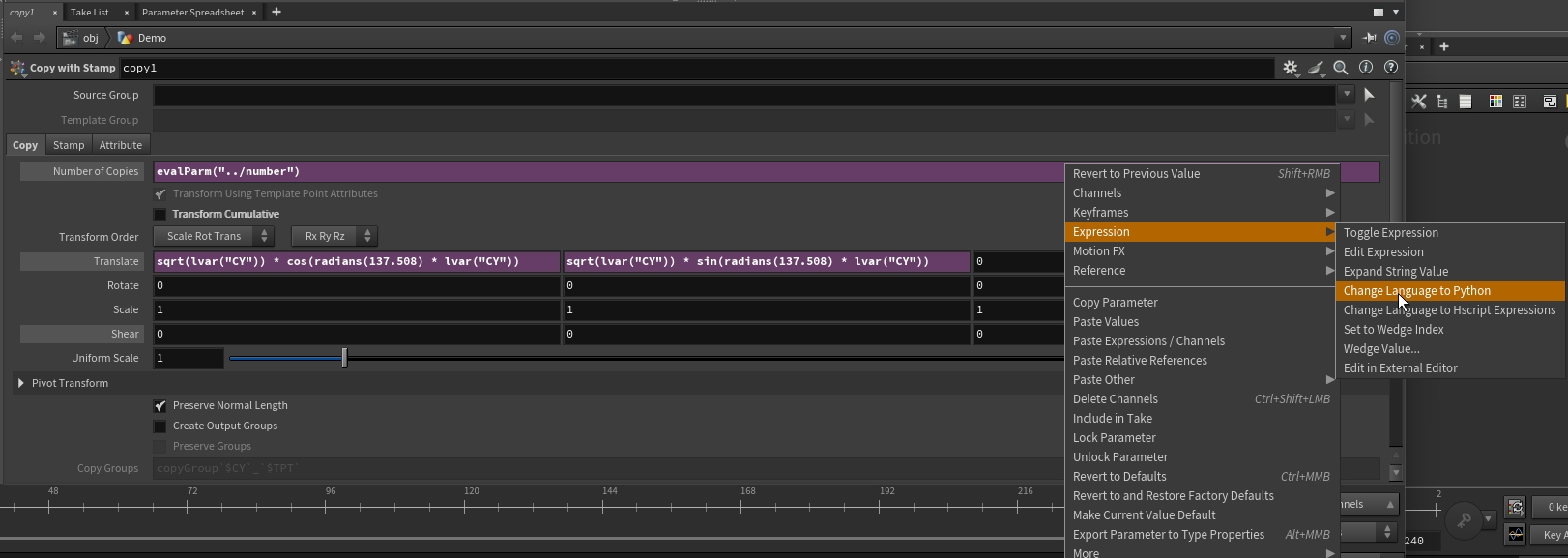Enable Create Output Groups checkbox

click(160, 426)
